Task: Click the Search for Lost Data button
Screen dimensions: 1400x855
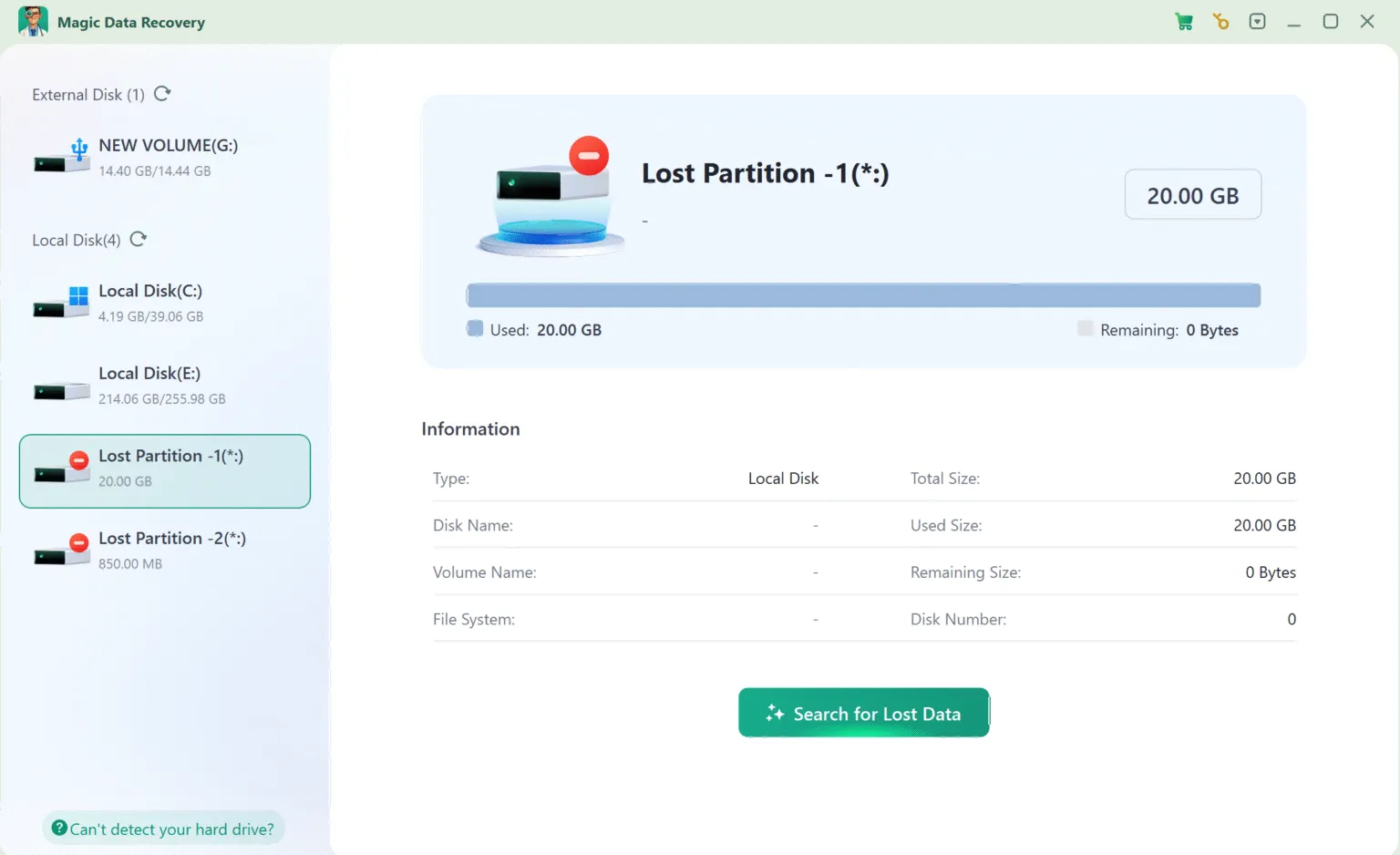Action: [863, 713]
